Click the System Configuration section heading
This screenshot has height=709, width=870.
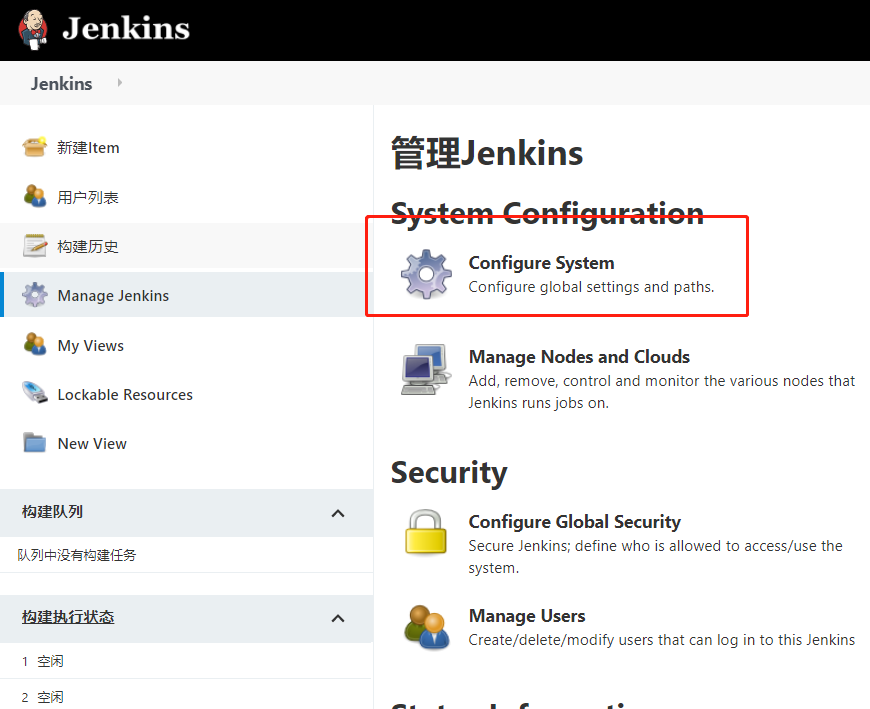coord(548,214)
